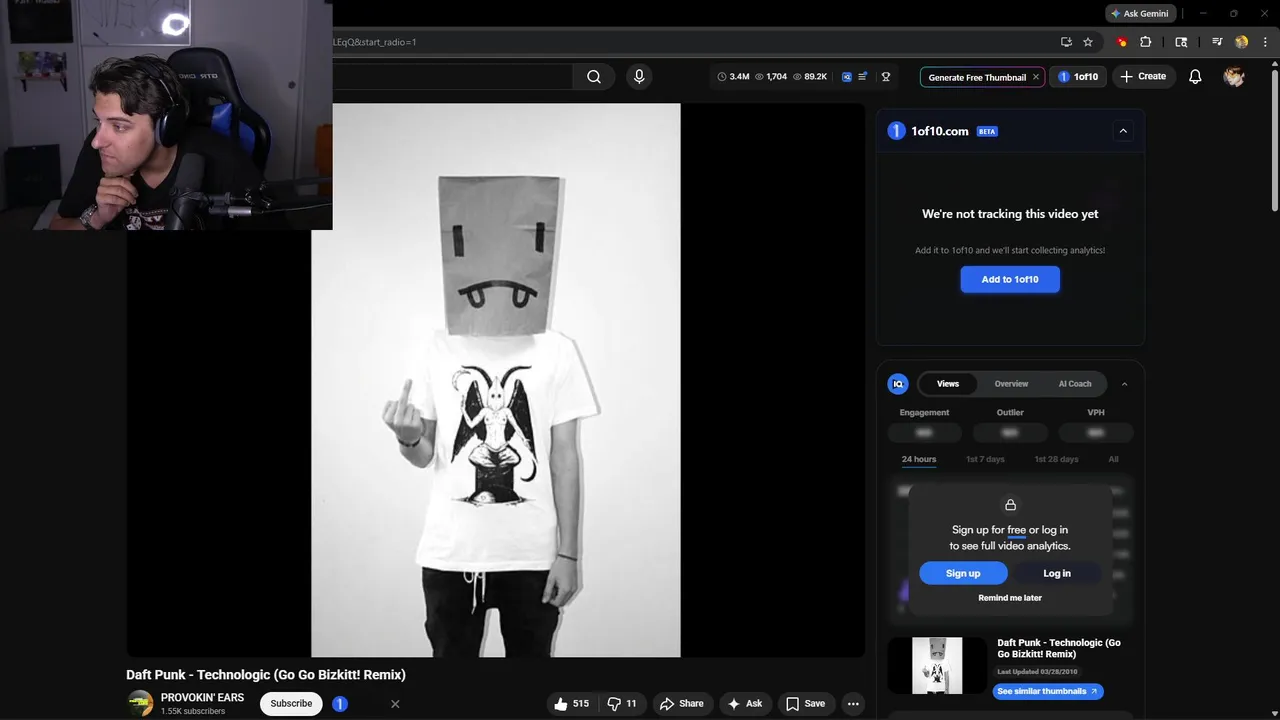Viewport: 1280px width, 720px height.
Task: Click the 1,704 views stat
Action: pos(770,76)
